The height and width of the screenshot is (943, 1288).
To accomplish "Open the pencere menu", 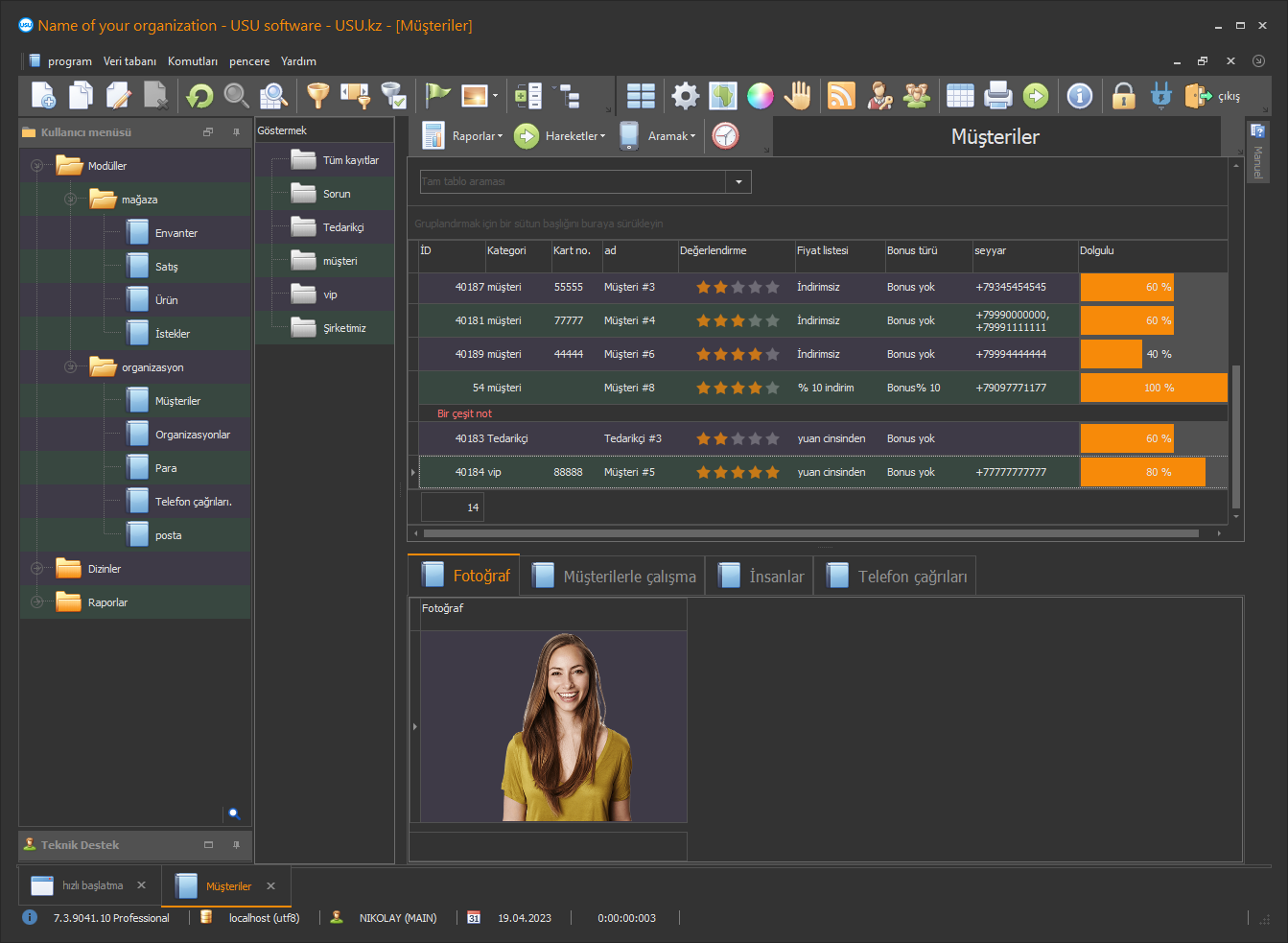I will click(249, 61).
